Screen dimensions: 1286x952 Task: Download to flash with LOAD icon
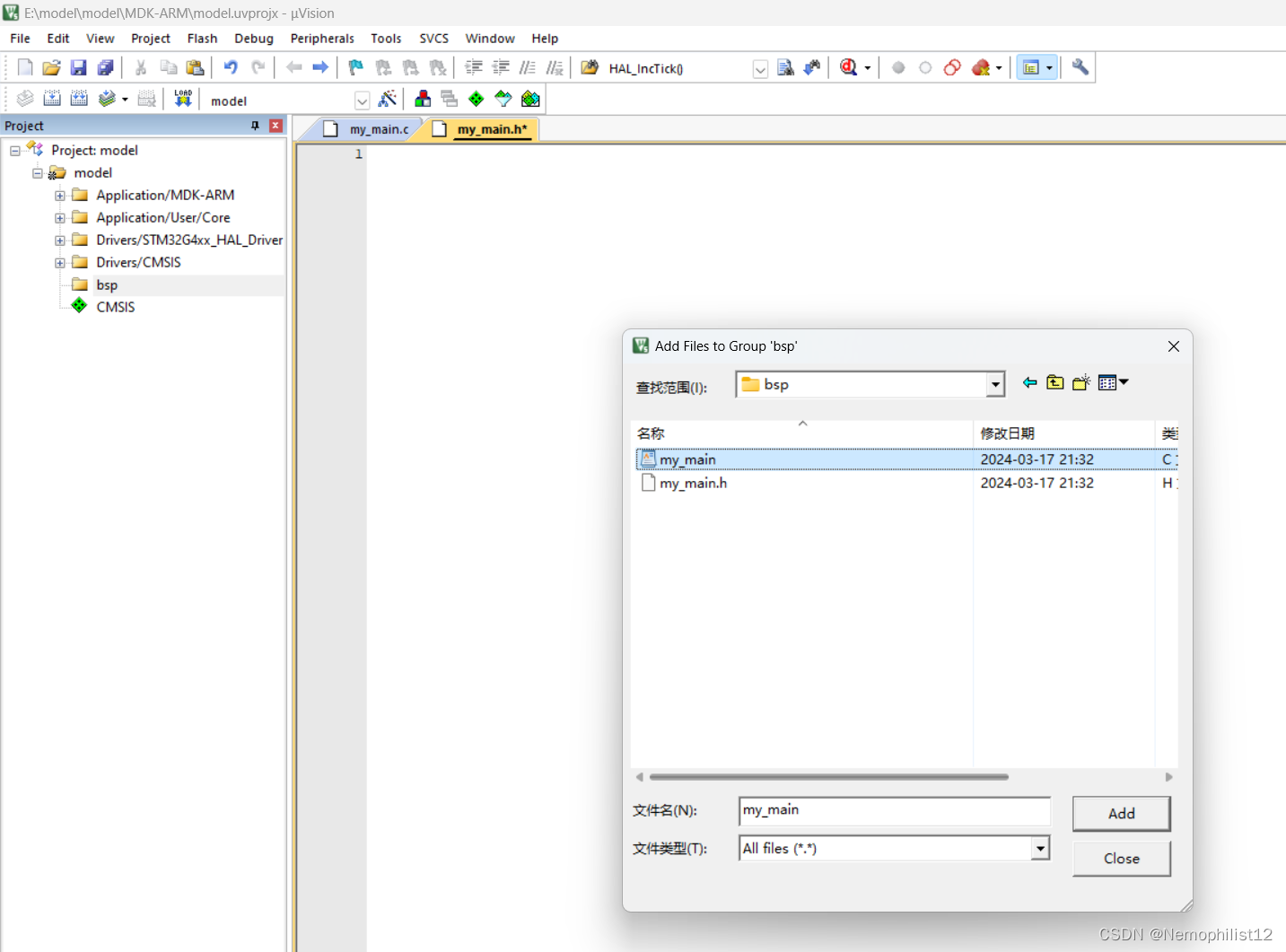[x=183, y=99]
